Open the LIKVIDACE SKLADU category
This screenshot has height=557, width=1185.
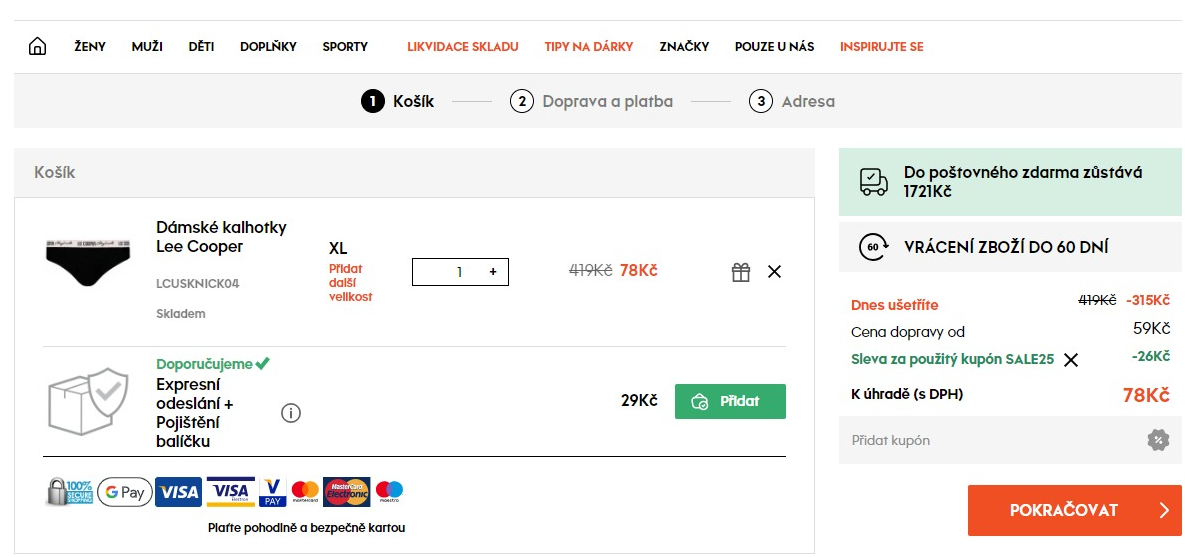463,47
